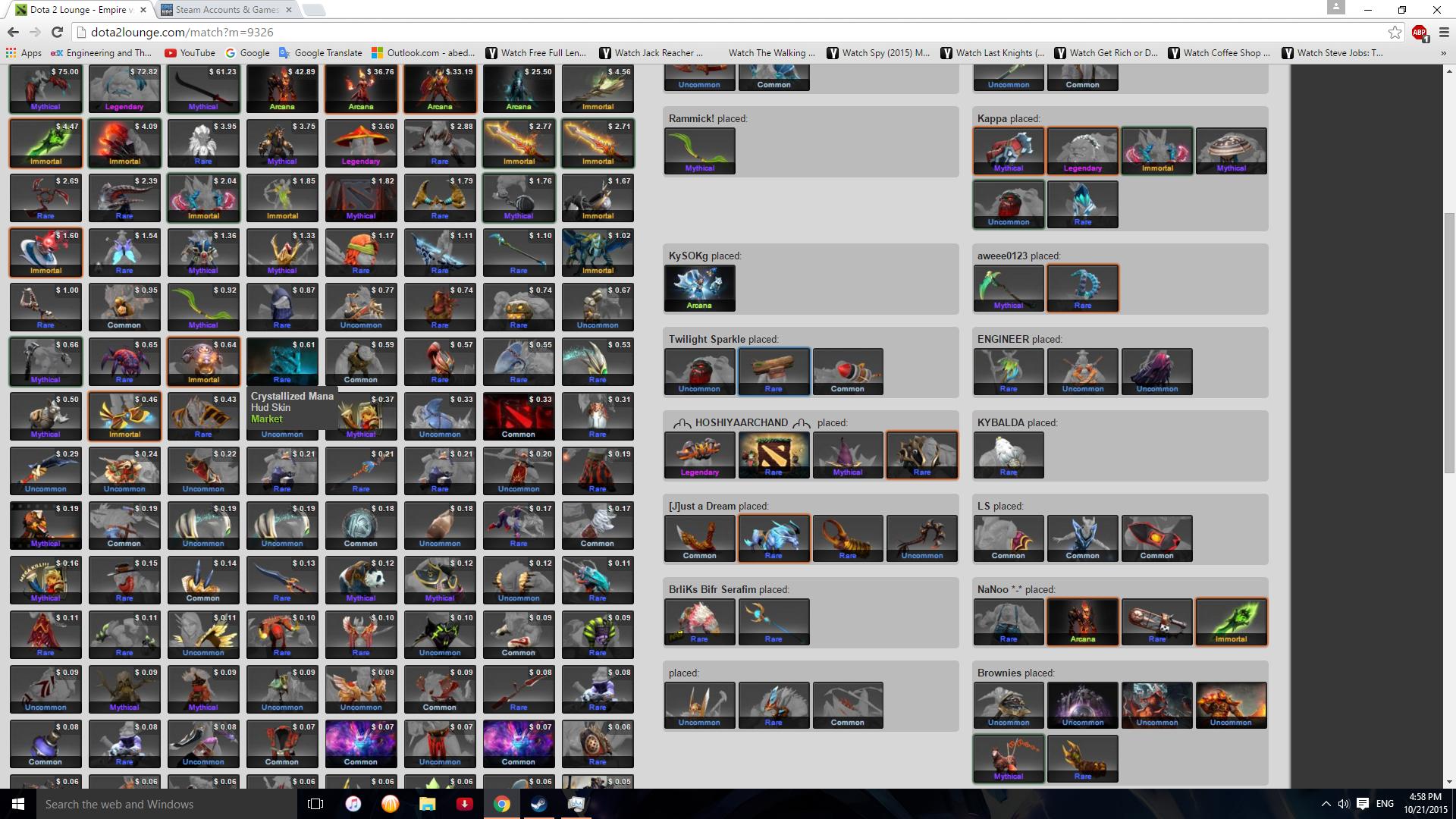Open the Adblock Plus extension icon
This screenshot has width=1456, height=819.
(1420, 32)
